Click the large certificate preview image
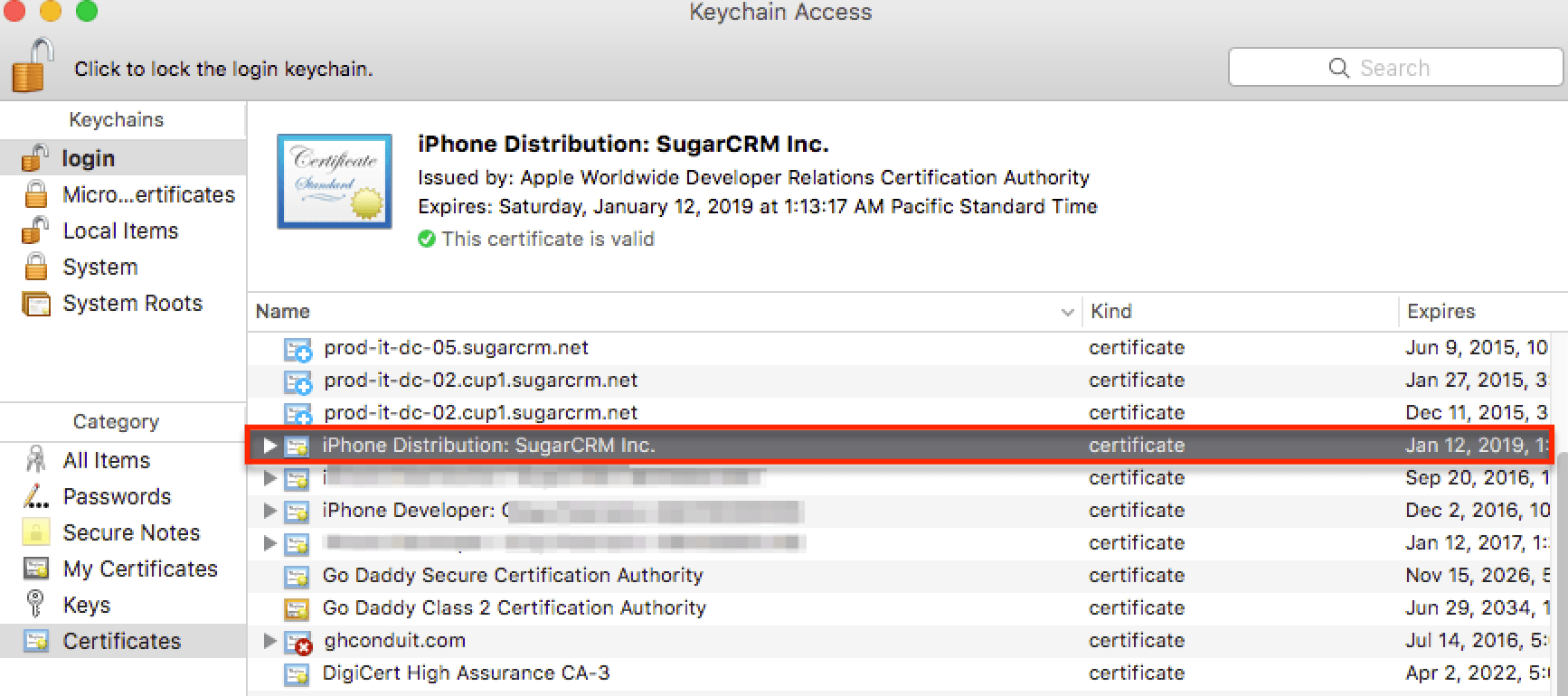 (x=335, y=181)
